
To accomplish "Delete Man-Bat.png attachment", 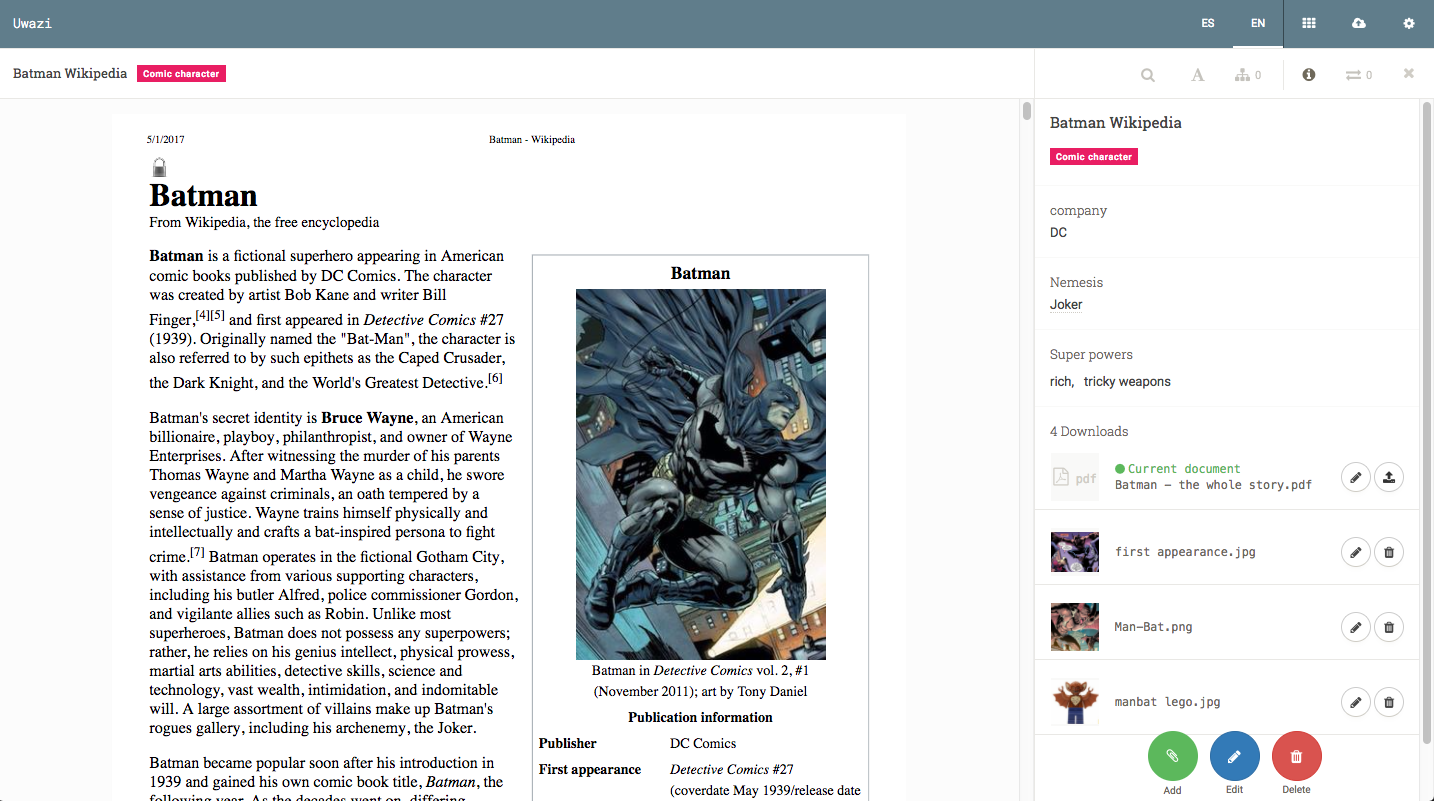I will coord(1389,627).
